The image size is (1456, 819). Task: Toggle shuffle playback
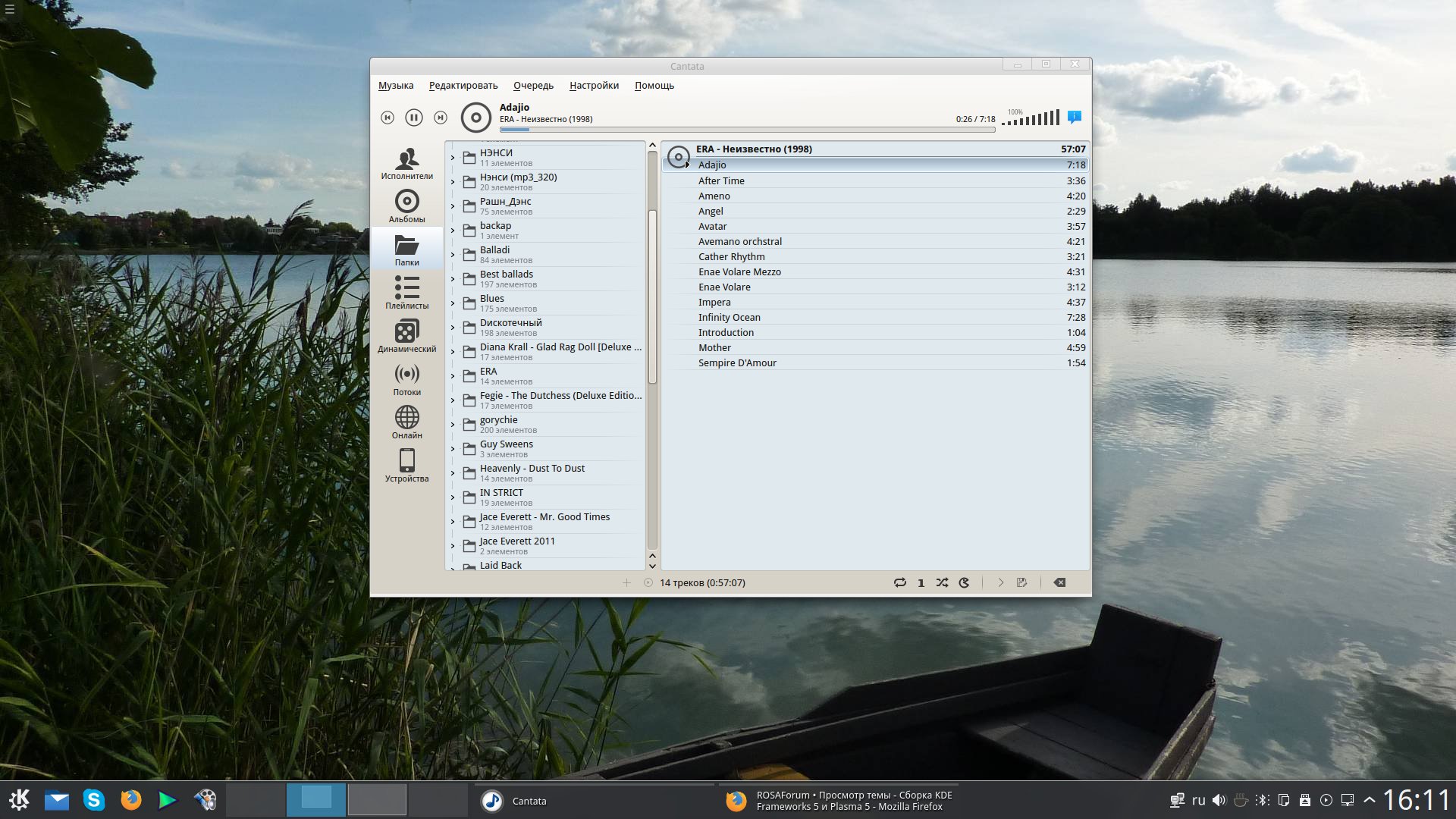click(942, 582)
